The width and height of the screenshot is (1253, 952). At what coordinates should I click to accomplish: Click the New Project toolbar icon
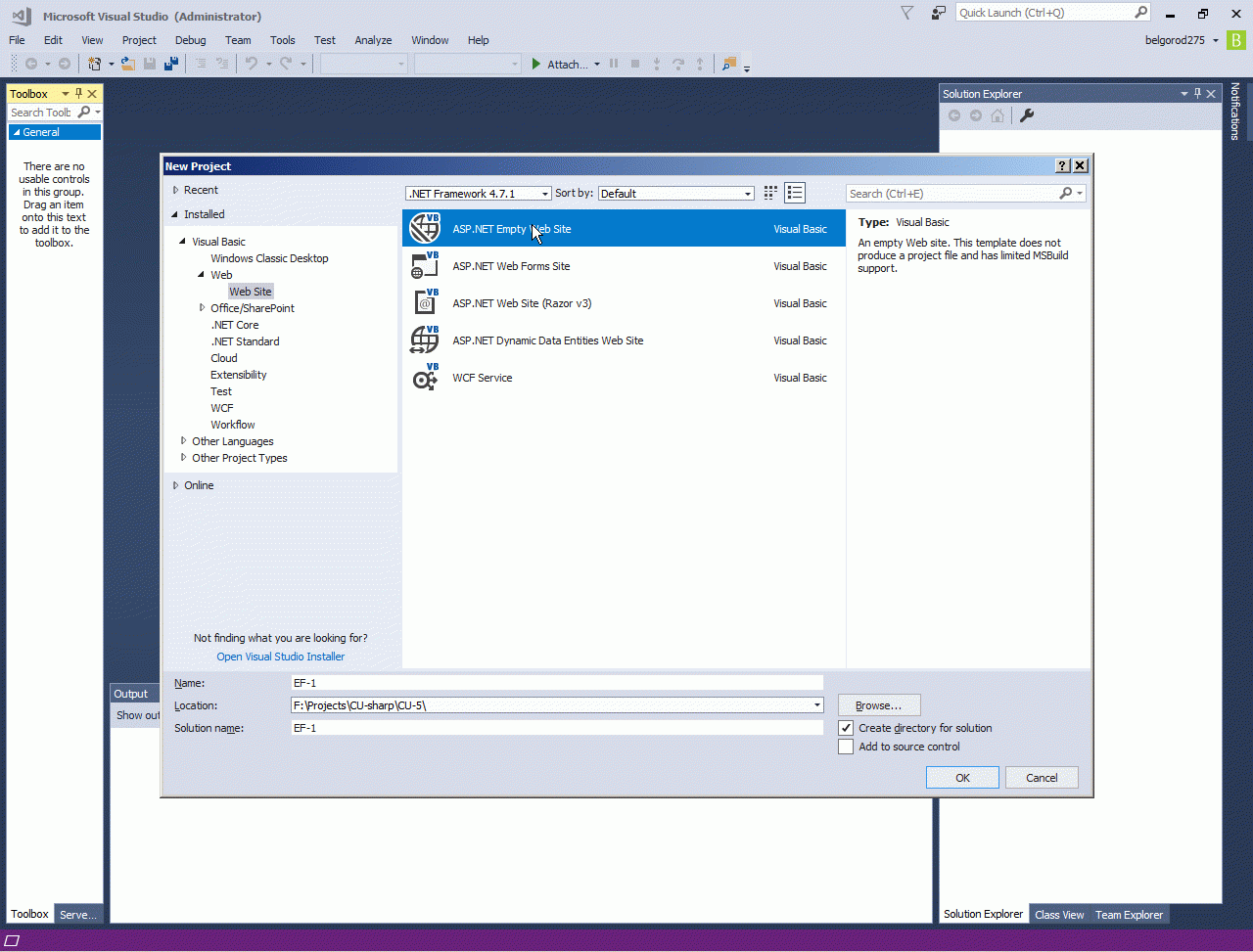95,64
